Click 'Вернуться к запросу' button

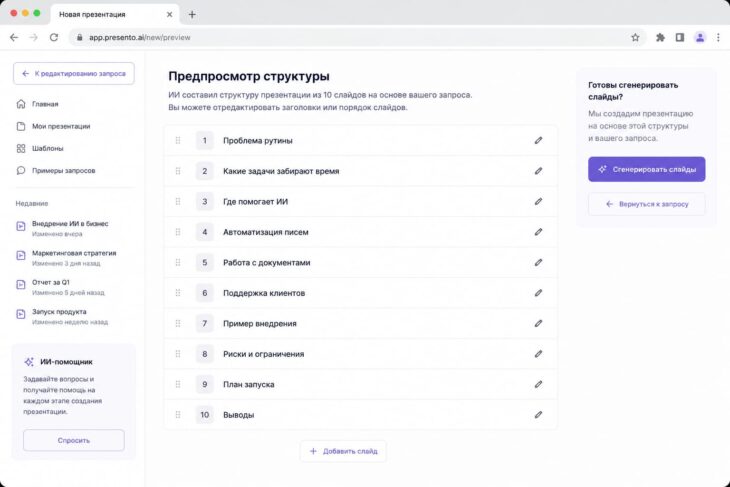(x=646, y=204)
